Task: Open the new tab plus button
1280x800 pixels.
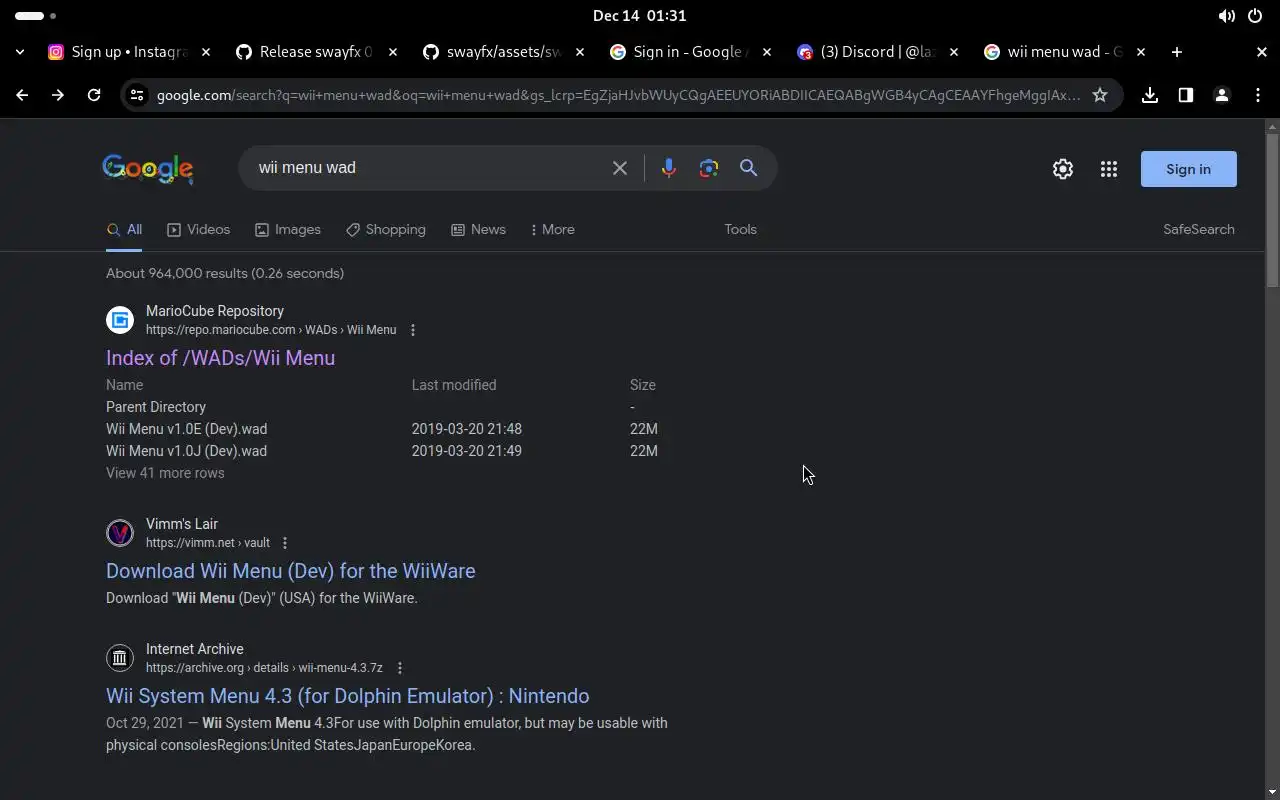Action: tap(1177, 52)
